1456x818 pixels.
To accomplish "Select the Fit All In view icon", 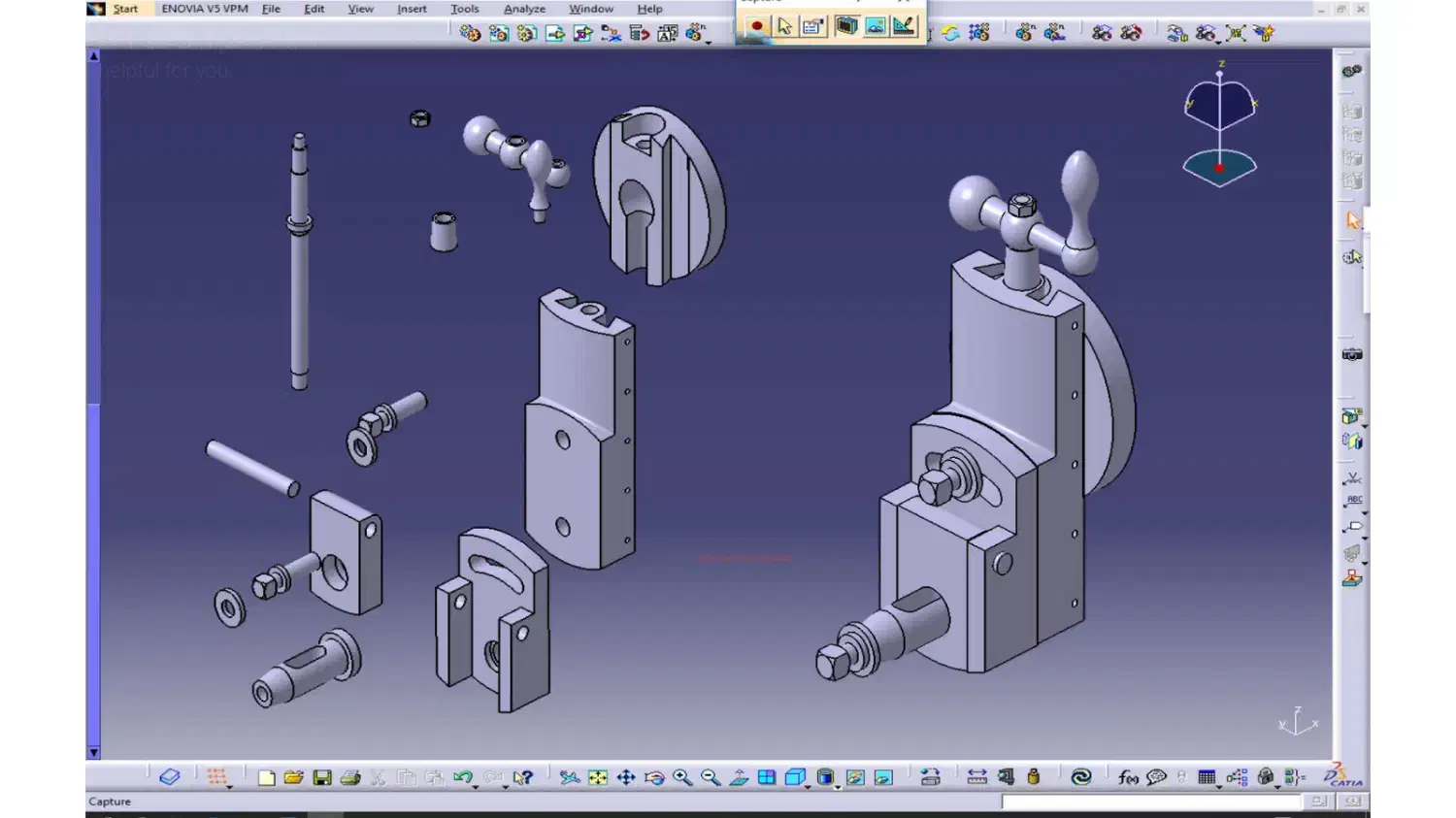I will pyautogui.click(x=598, y=777).
